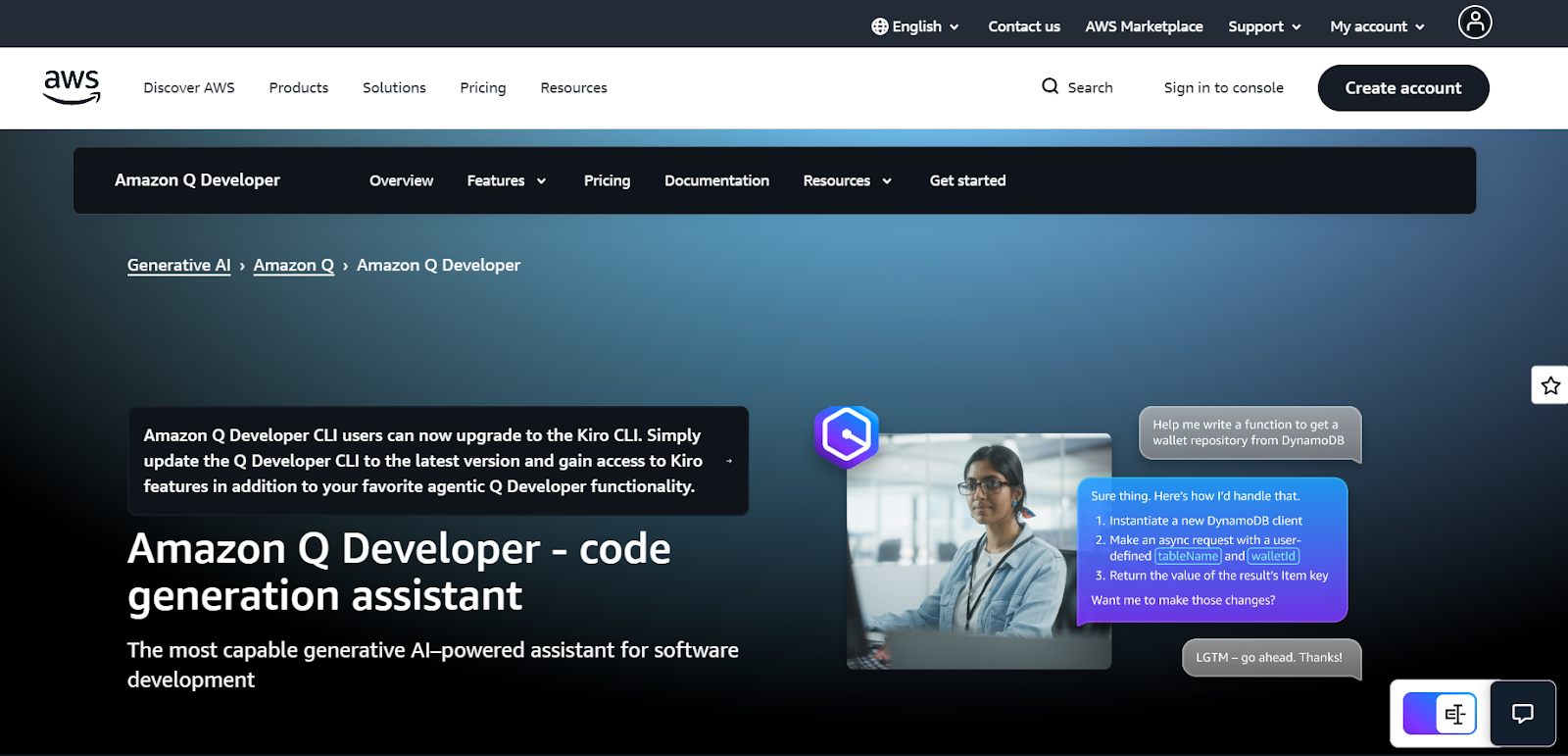Open the user profile avatar icon
This screenshot has width=1568, height=756.
[1475, 22]
